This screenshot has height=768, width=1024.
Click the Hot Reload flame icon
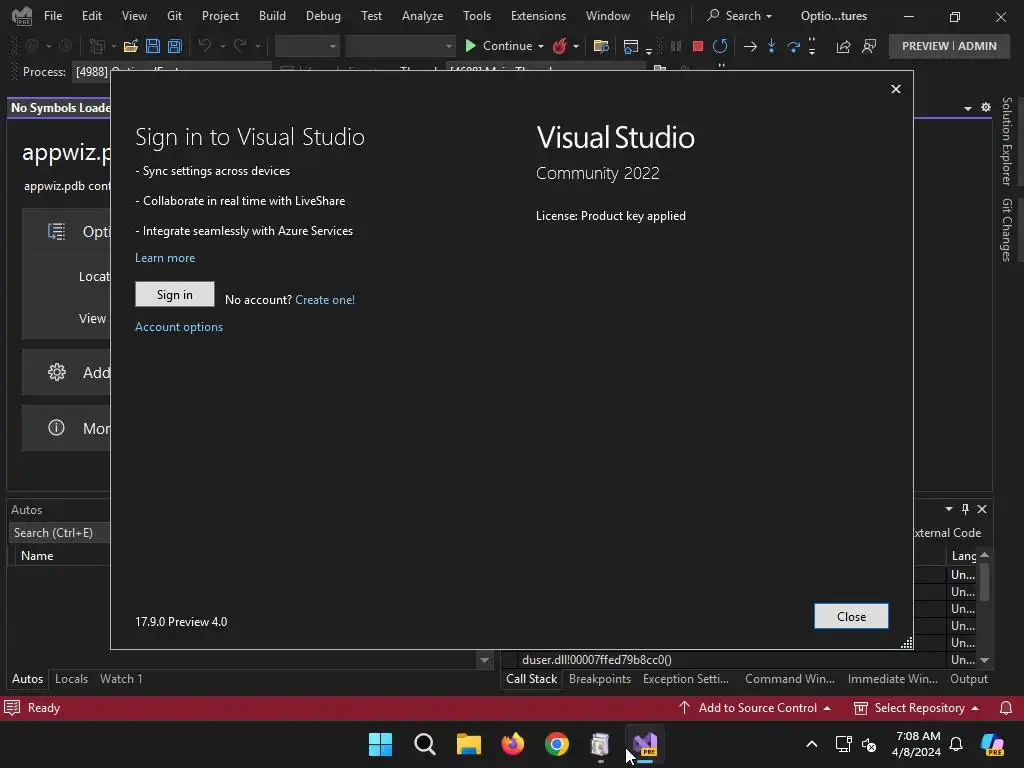[560, 46]
